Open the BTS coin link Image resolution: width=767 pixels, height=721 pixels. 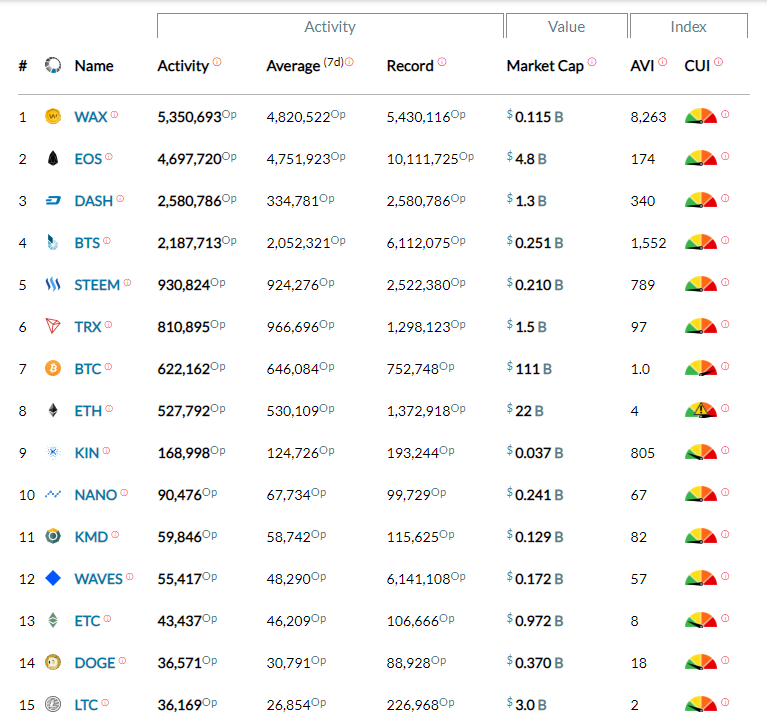(x=87, y=243)
